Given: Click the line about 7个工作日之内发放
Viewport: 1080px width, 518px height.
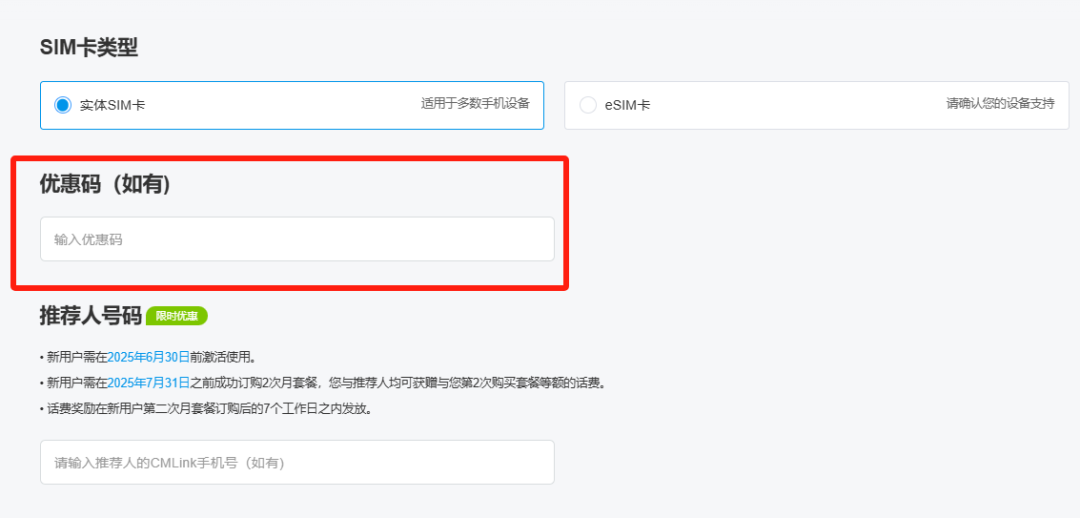Looking at the screenshot, I should click(206, 409).
